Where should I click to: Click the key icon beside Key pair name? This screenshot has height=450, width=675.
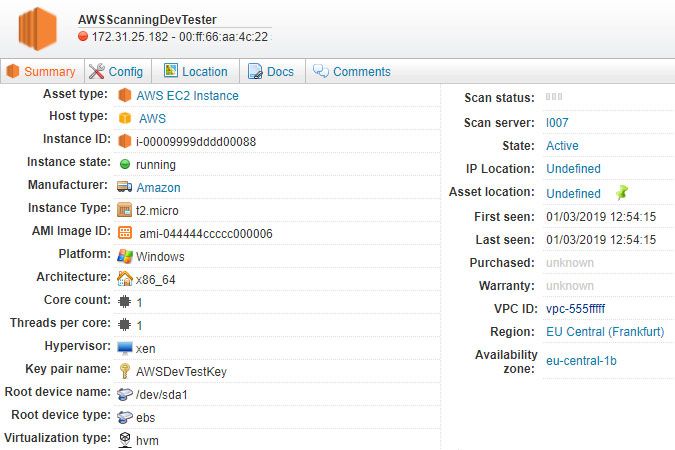(125, 371)
